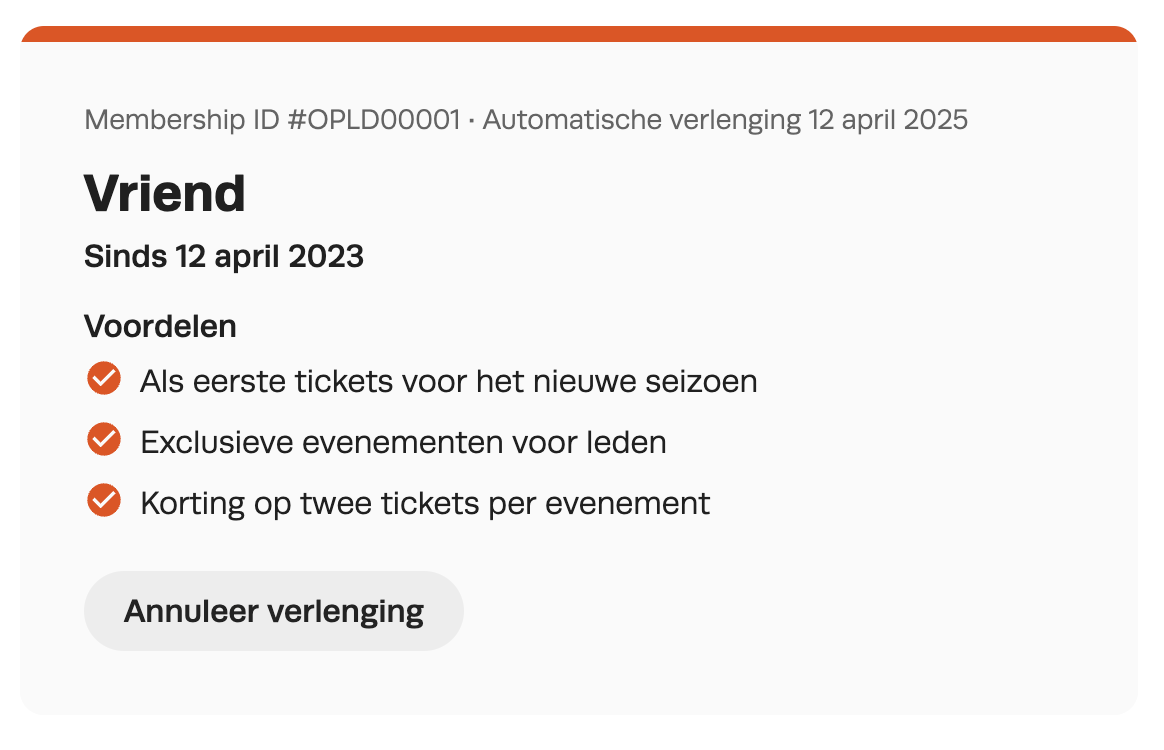The height and width of the screenshot is (750, 1164).
Task: Click the checkmark icon beside 'Als eerste tickets'
Action: [104, 379]
